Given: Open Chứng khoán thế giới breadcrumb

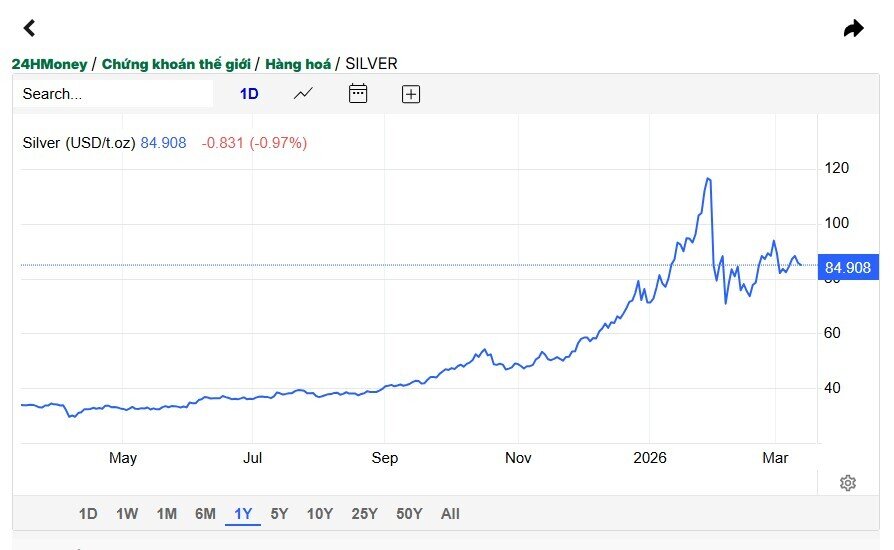Looking at the screenshot, I should [176, 64].
